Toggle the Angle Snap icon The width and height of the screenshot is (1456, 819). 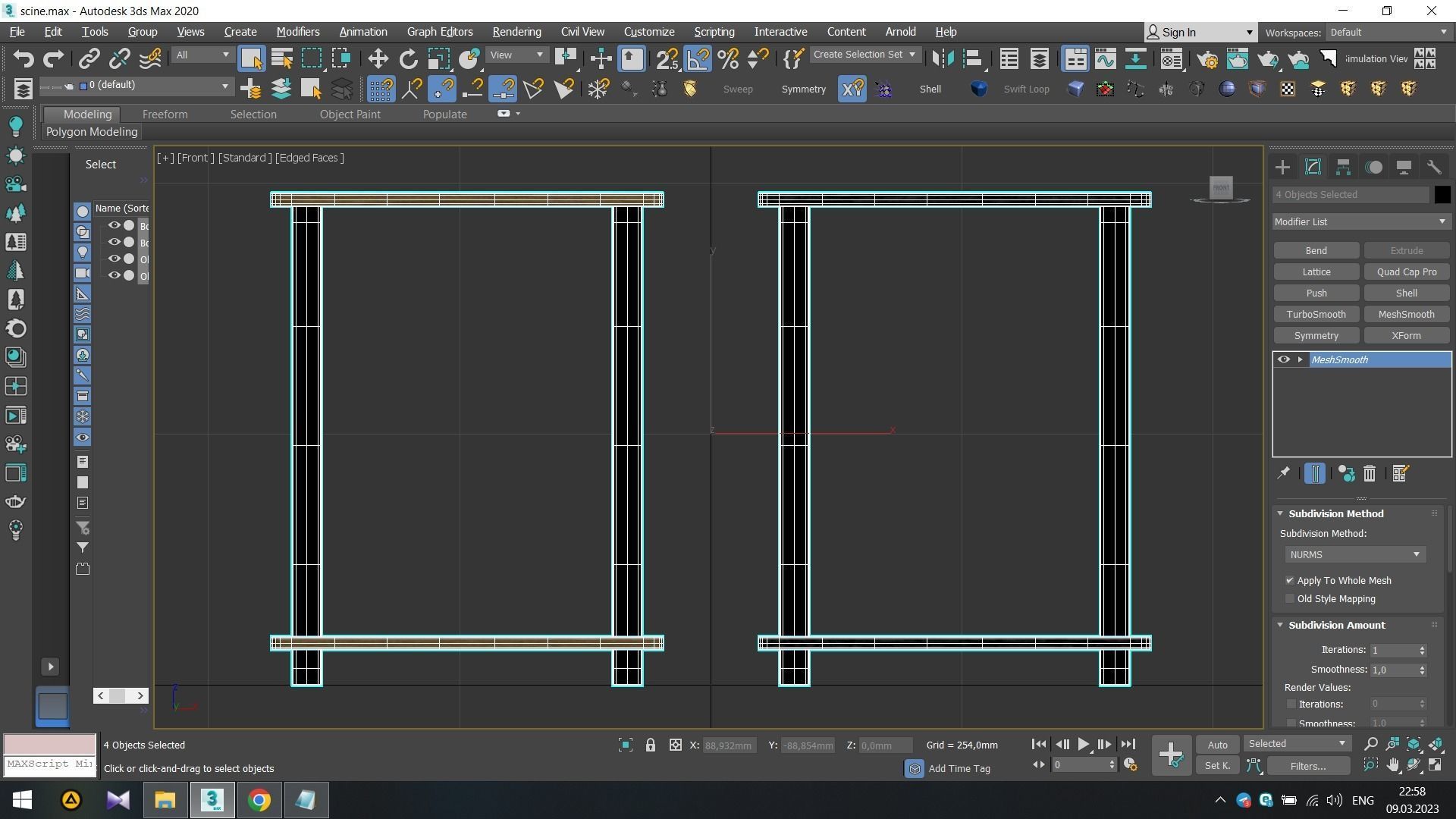tap(698, 58)
